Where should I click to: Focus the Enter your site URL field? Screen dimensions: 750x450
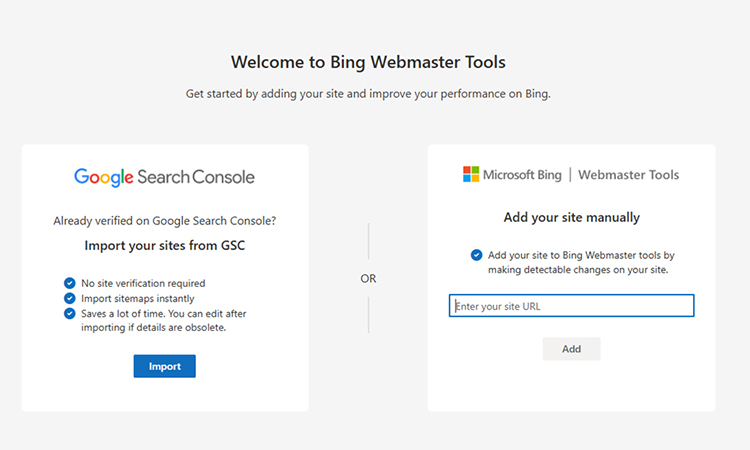pos(571,306)
